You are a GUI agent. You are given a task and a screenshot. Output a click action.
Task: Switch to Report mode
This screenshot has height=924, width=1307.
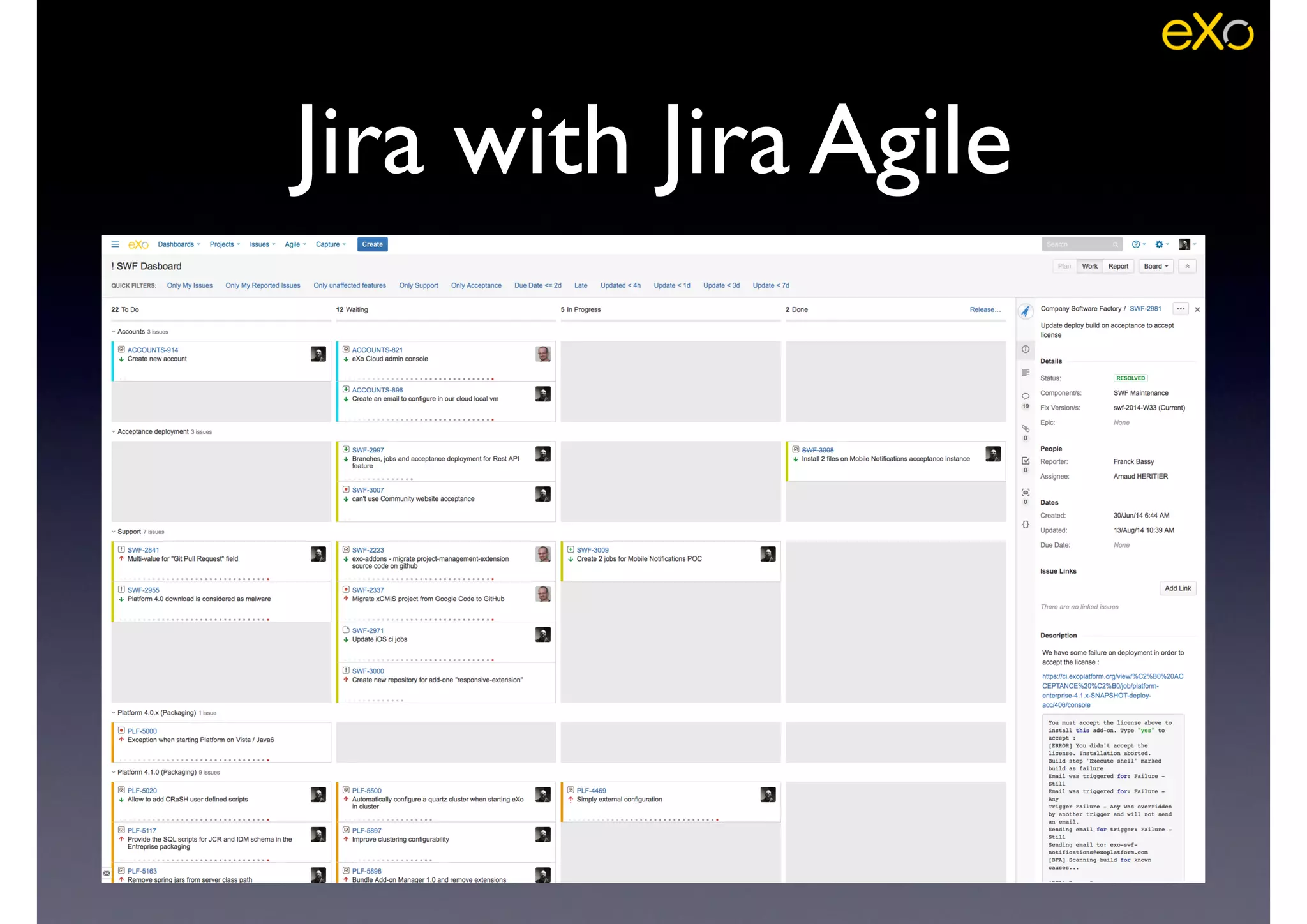pos(1118,266)
